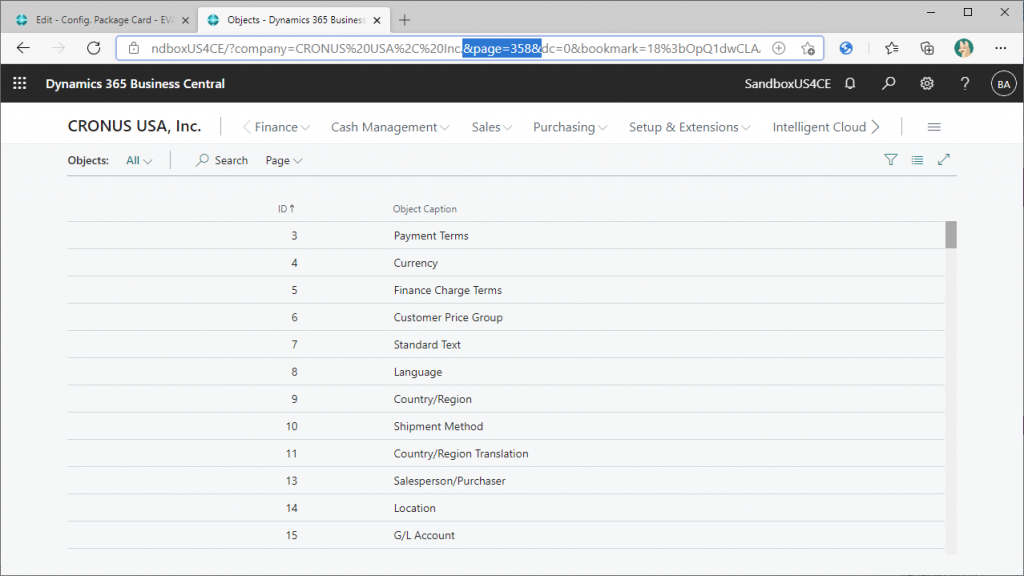
Task: Close the Objects browser tab
Action: (377, 20)
